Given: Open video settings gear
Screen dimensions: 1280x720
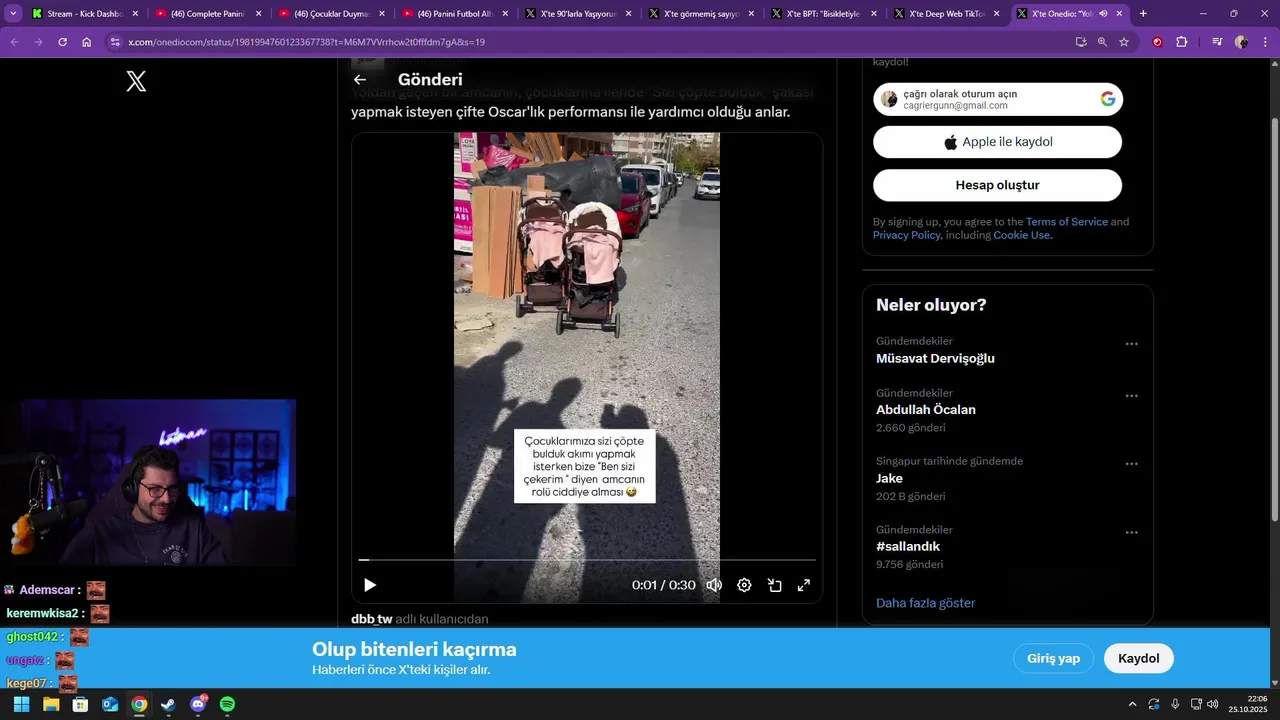Looking at the screenshot, I should (x=744, y=585).
